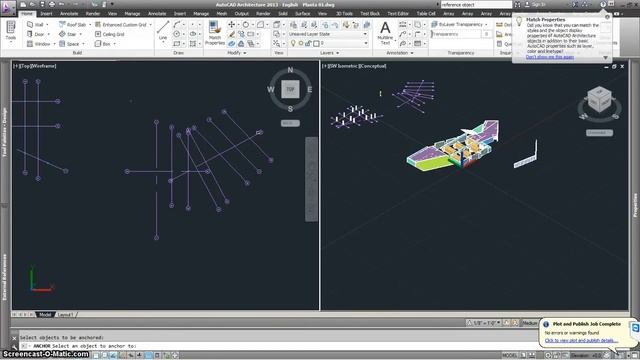Switch to the Model tab

45,315
